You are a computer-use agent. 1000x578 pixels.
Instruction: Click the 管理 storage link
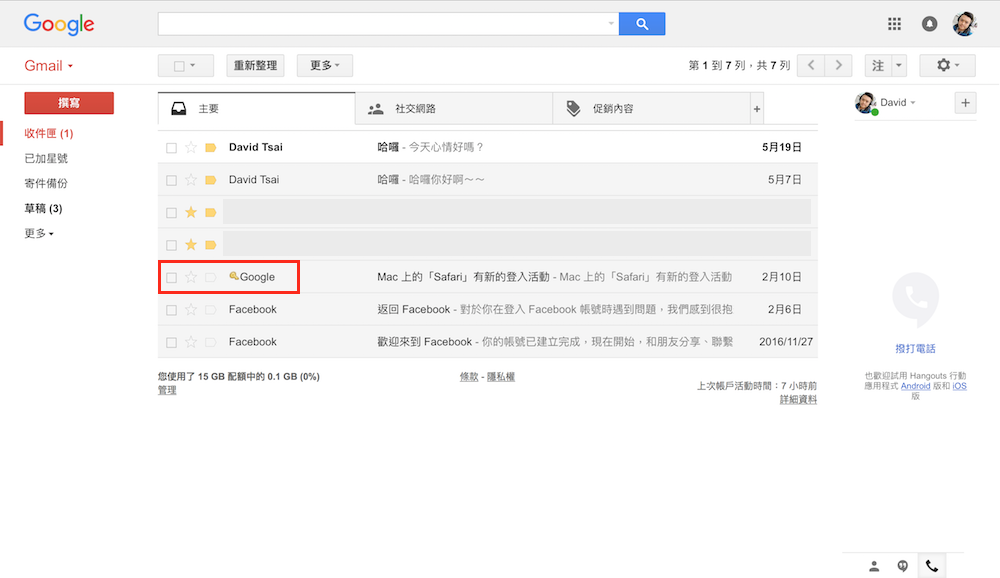click(x=167, y=390)
